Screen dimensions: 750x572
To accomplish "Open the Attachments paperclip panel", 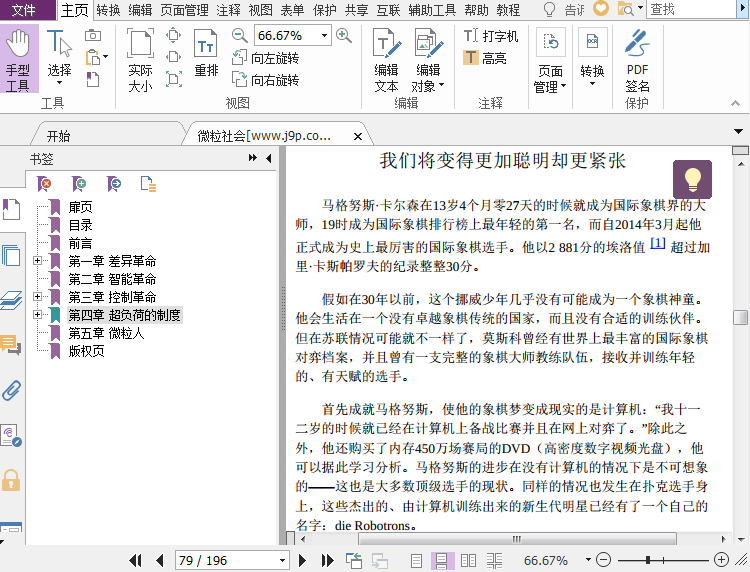I will coord(11,390).
